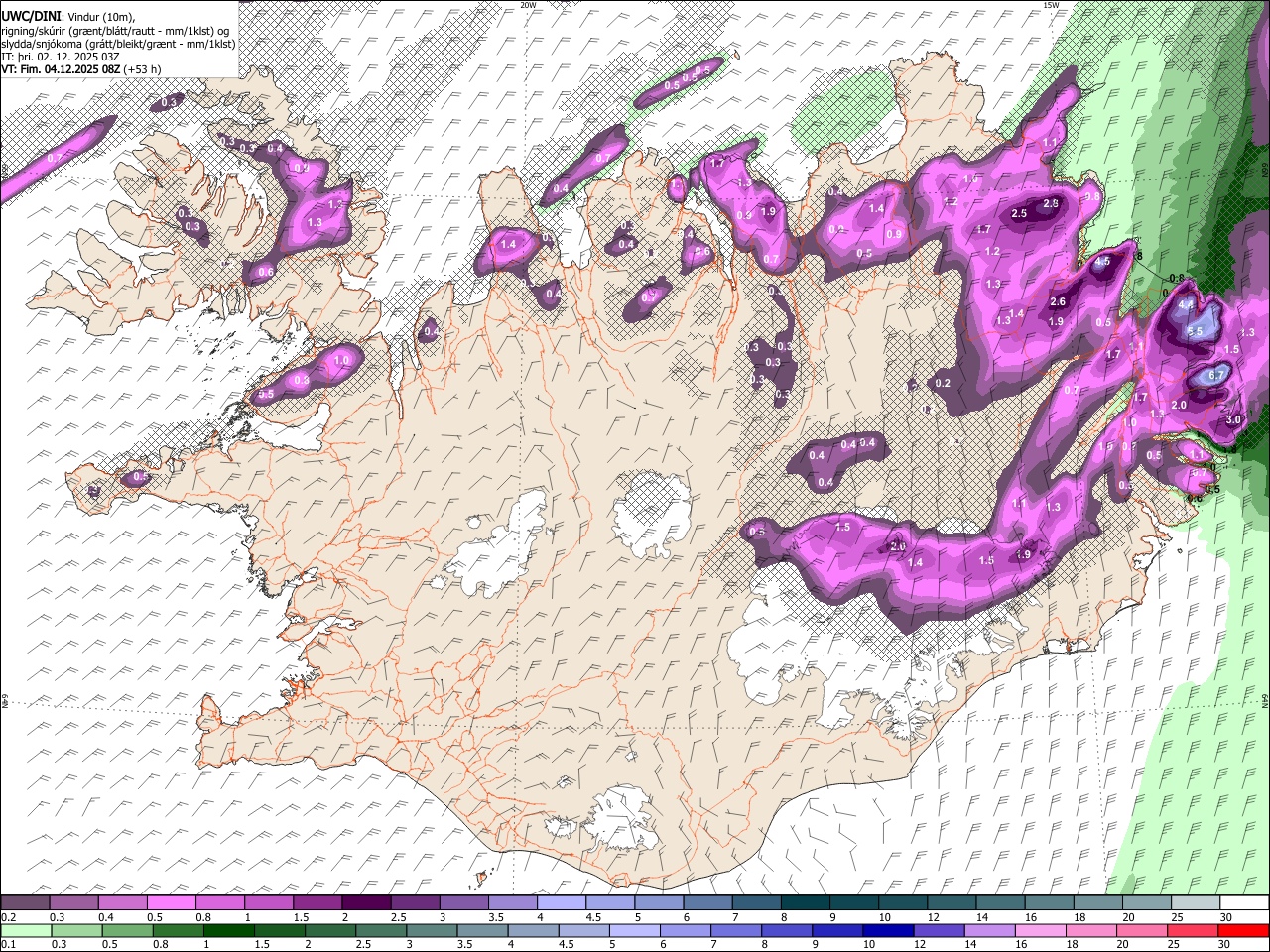Click the '0.1' label in the lower legend scale
The height and width of the screenshot is (952, 1270).
click(9, 945)
